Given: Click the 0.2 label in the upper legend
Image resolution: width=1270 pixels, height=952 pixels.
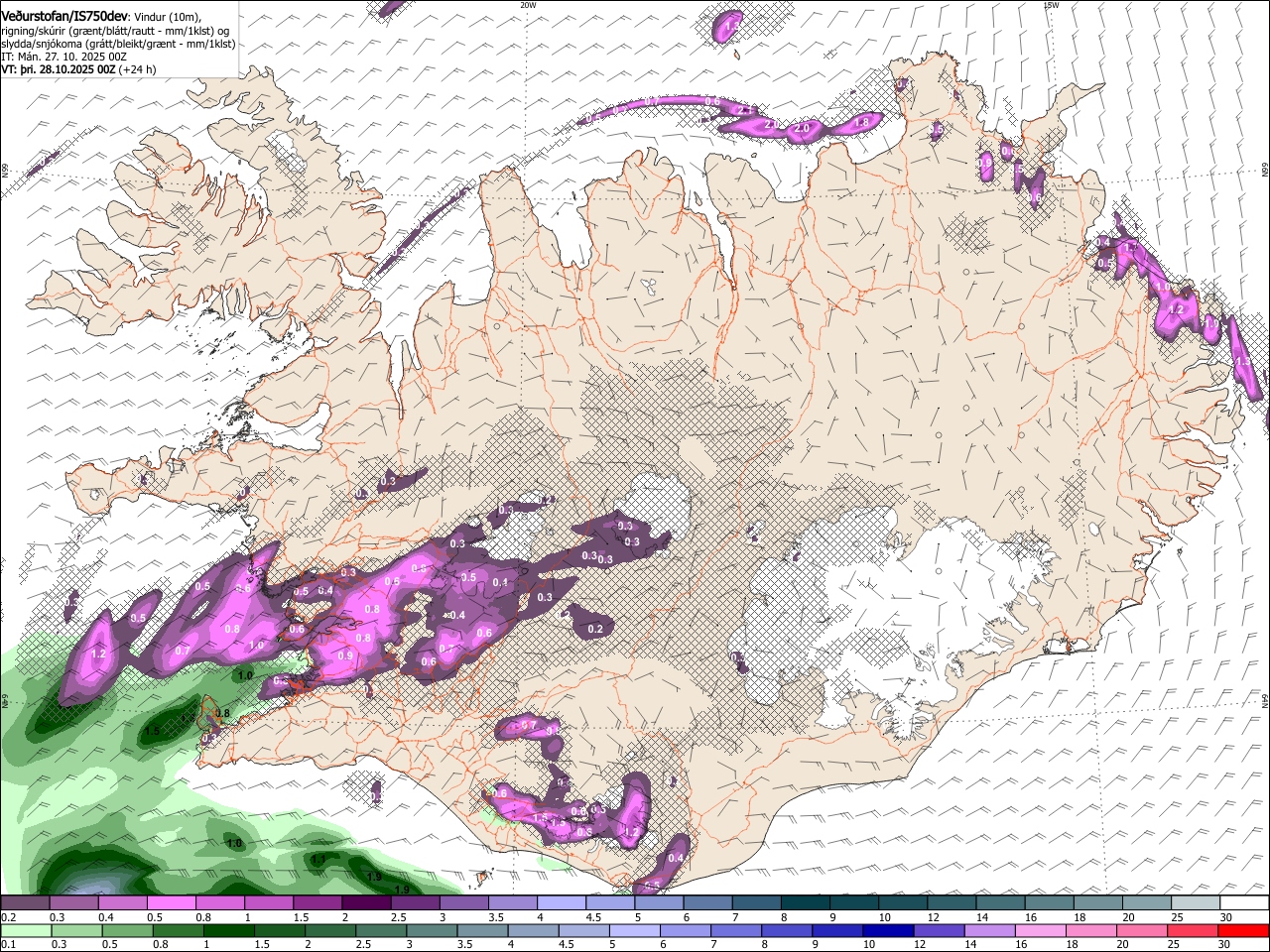Looking at the screenshot, I should point(8,916).
